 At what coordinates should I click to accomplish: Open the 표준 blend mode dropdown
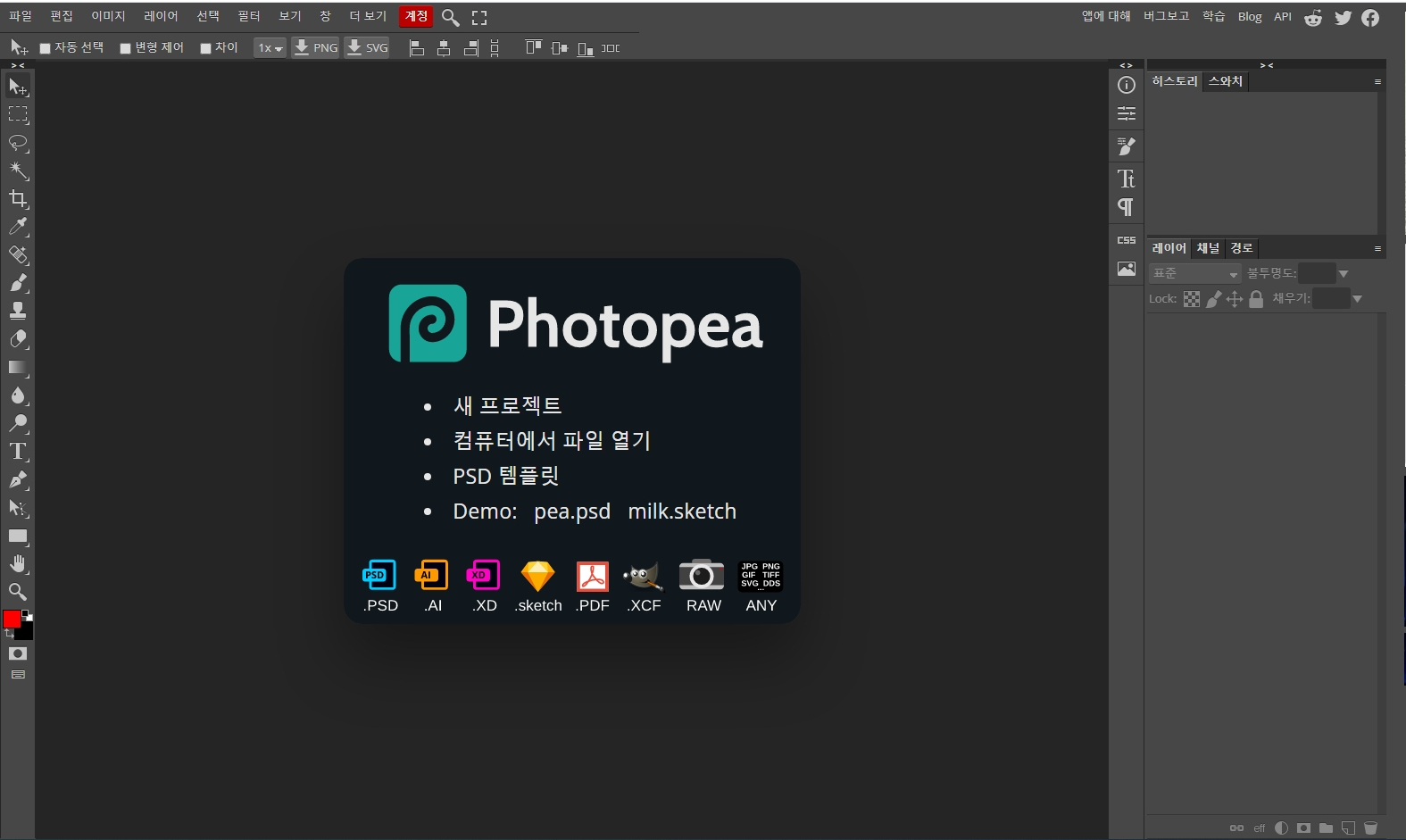point(1195,273)
